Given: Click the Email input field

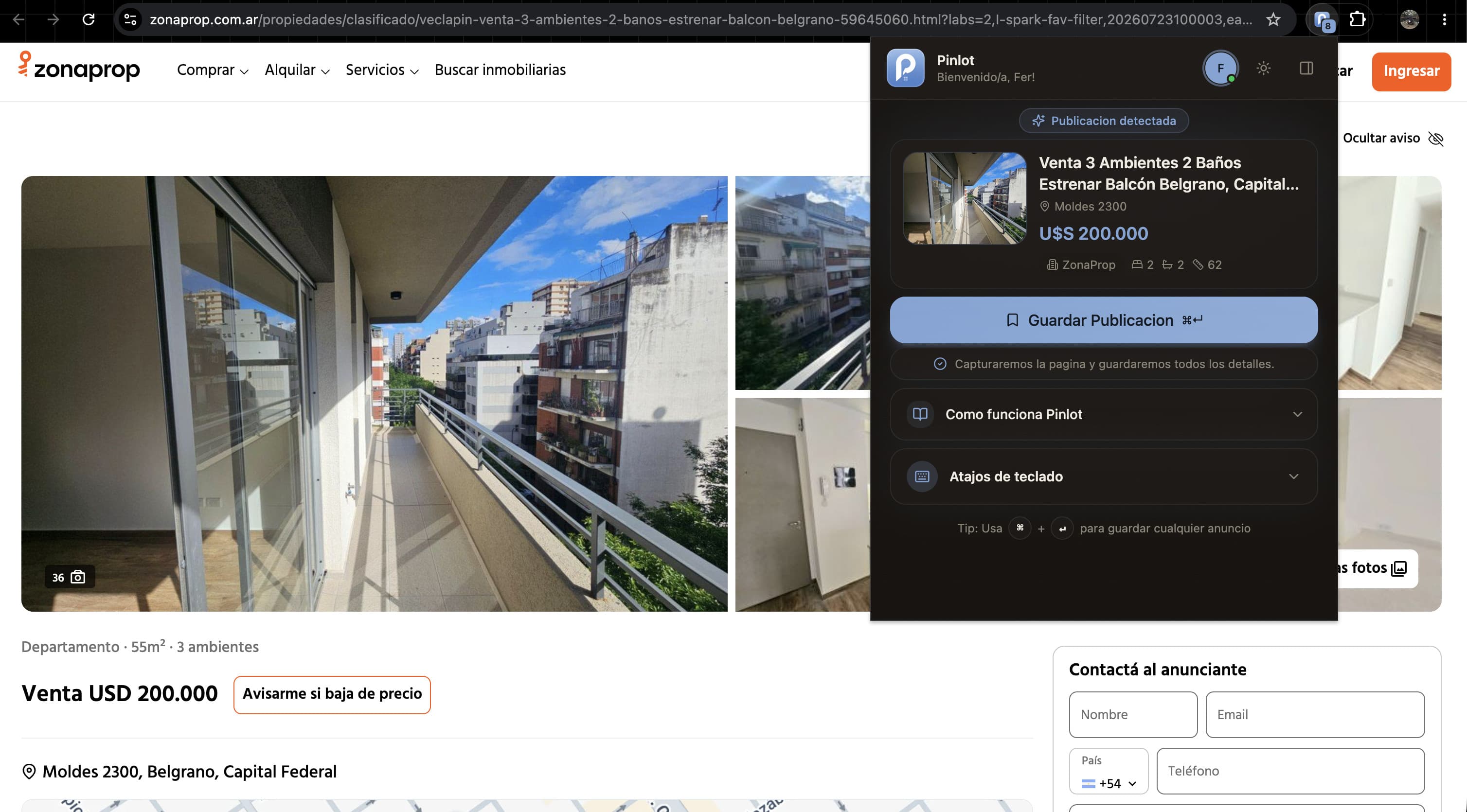Looking at the screenshot, I should 1315,715.
